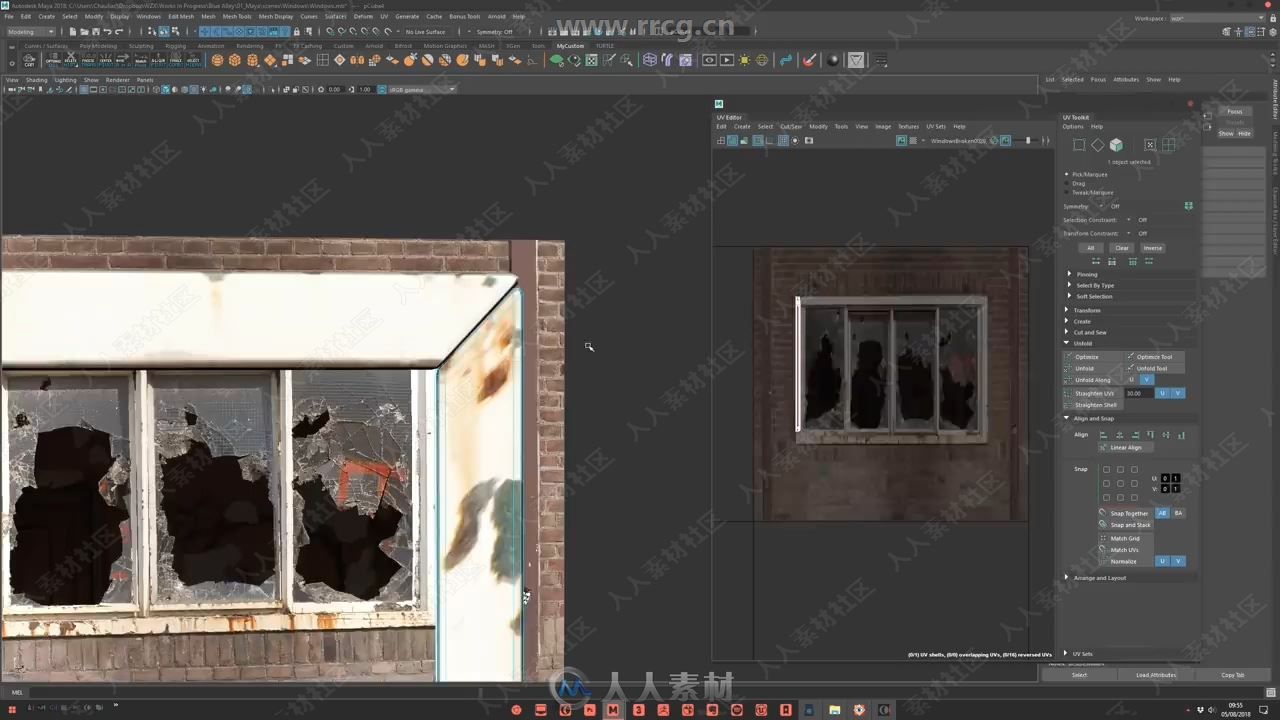Open Selection Constraint dropdown

pos(1129,219)
